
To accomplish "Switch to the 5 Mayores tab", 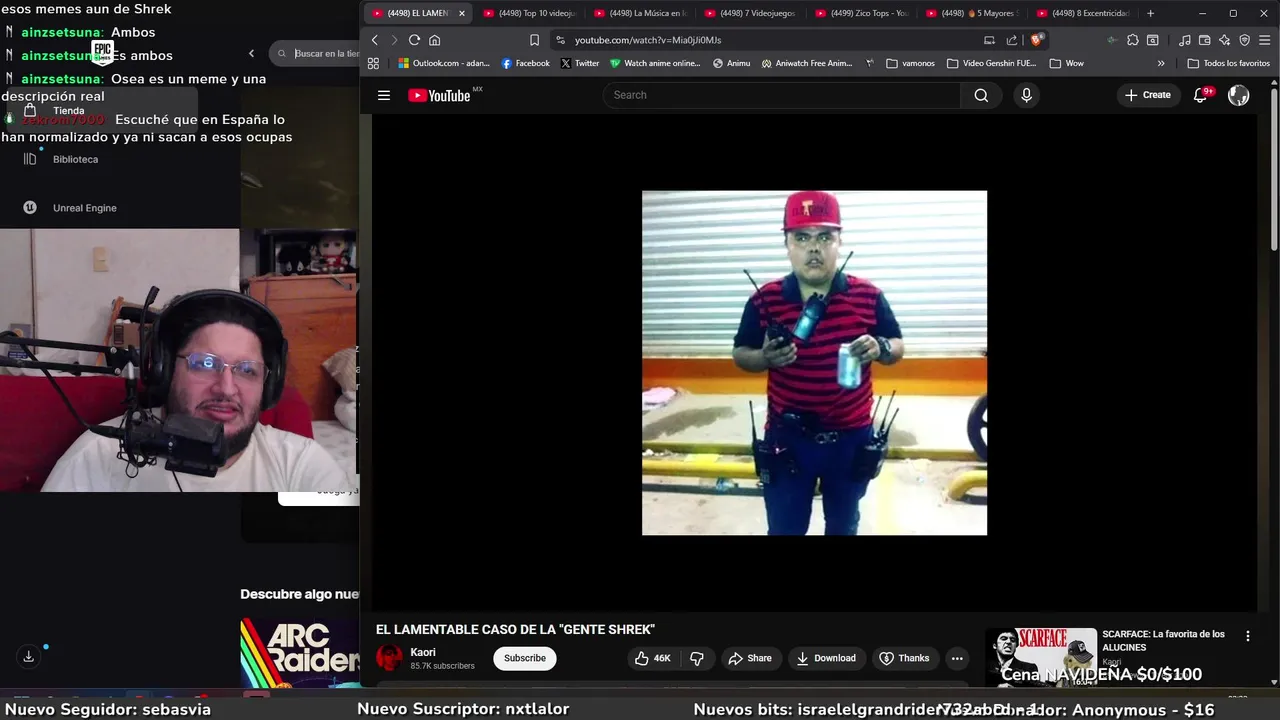I will (973, 13).
